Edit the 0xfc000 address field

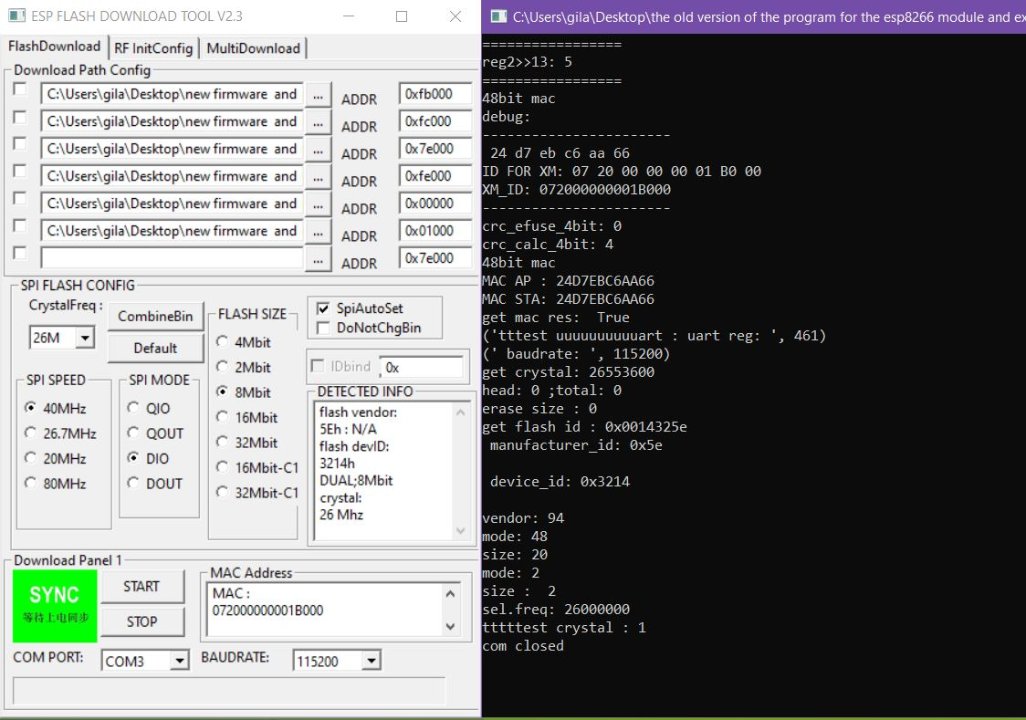click(435, 121)
